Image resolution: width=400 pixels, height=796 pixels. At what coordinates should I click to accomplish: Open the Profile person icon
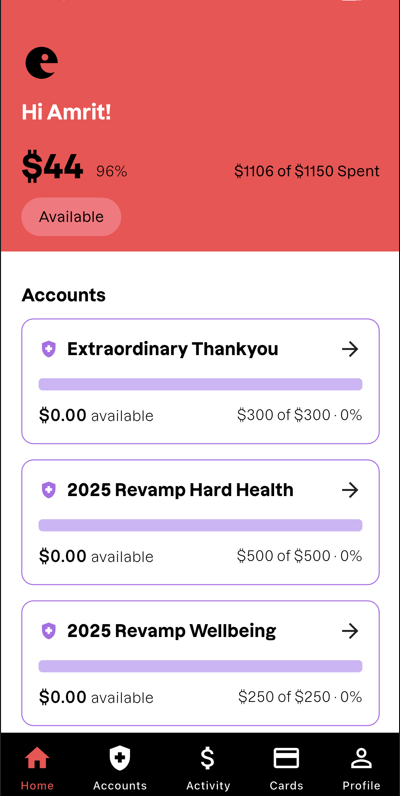(361, 759)
